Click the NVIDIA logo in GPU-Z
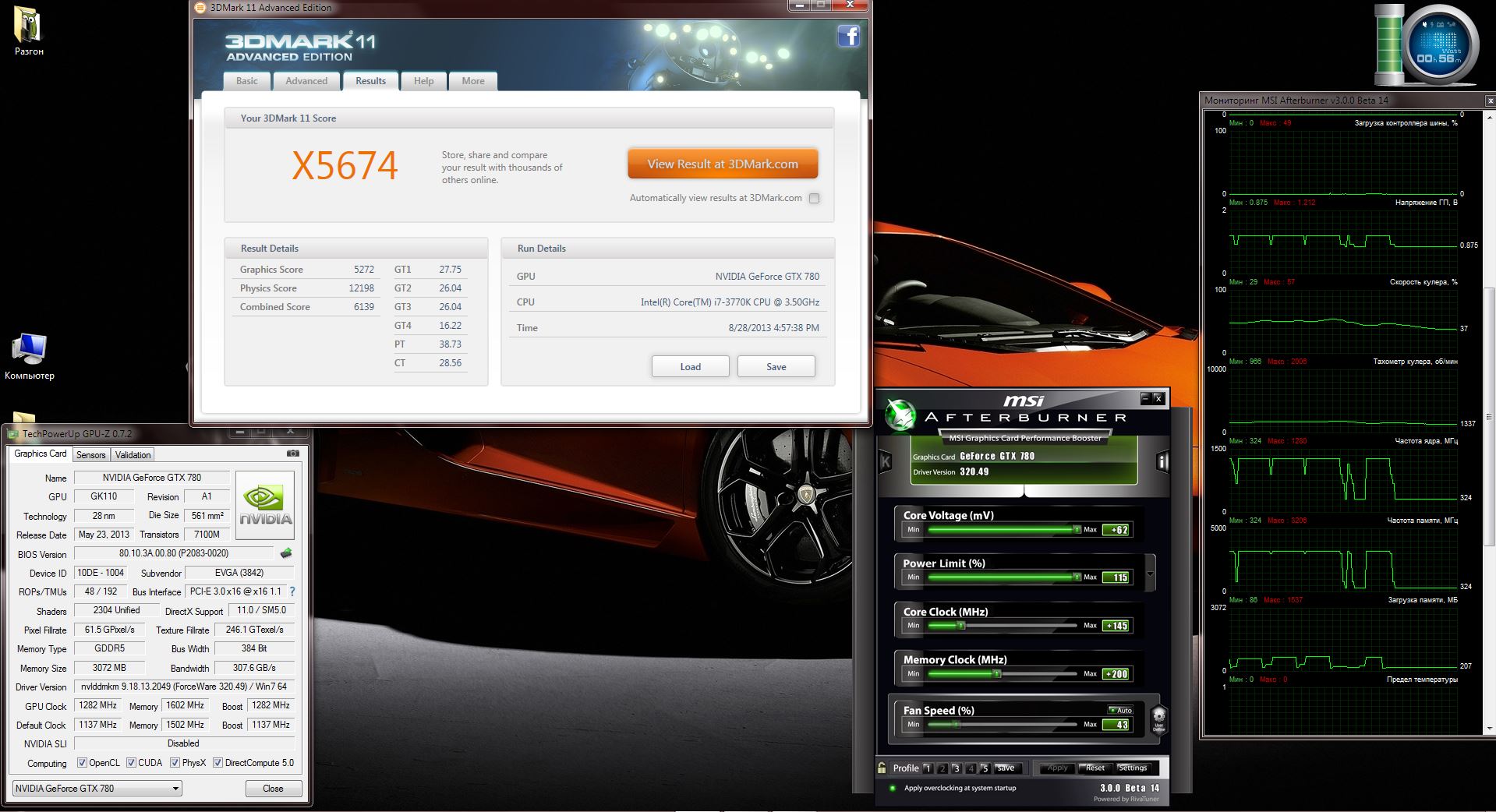Image resolution: width=1496 pixels, height=812 pixels. tap(265, 505)
